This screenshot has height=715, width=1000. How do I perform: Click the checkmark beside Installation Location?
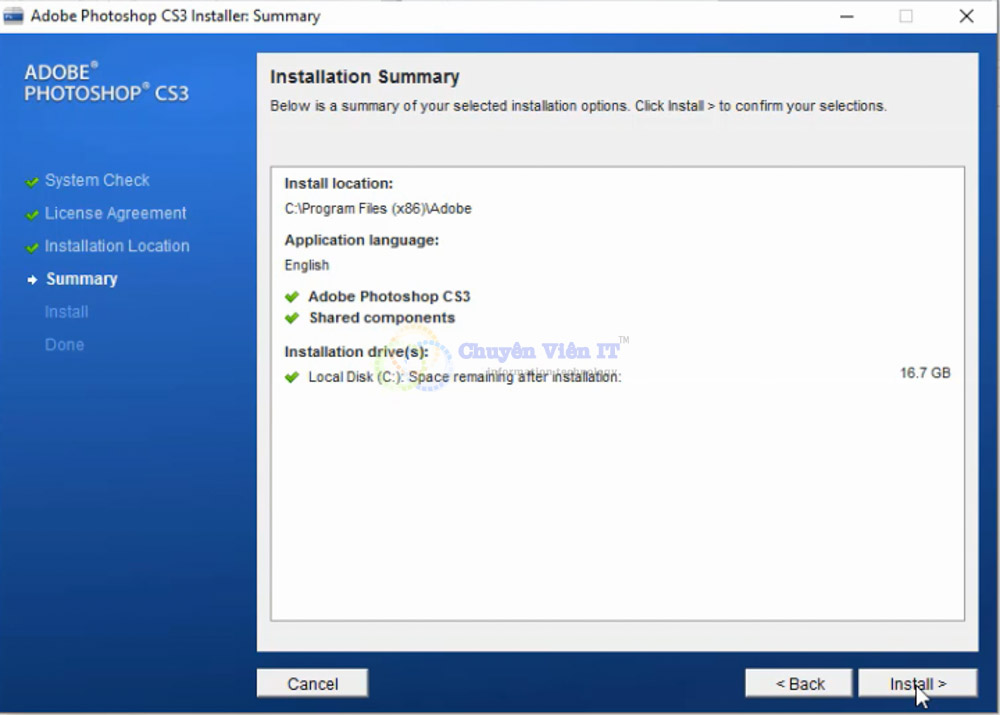[x=33, y=246]
